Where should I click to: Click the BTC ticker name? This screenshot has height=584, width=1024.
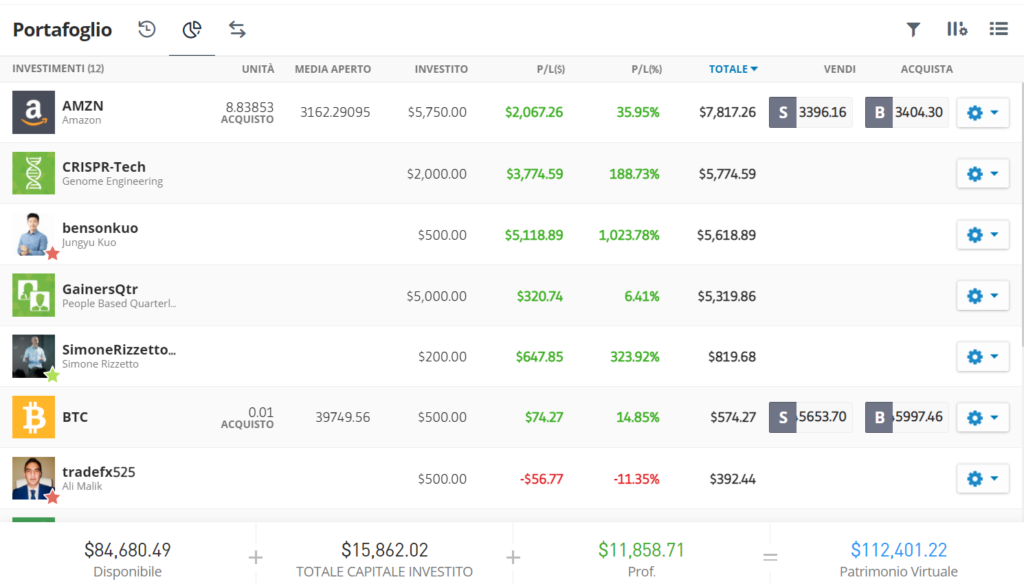point(75,417)
